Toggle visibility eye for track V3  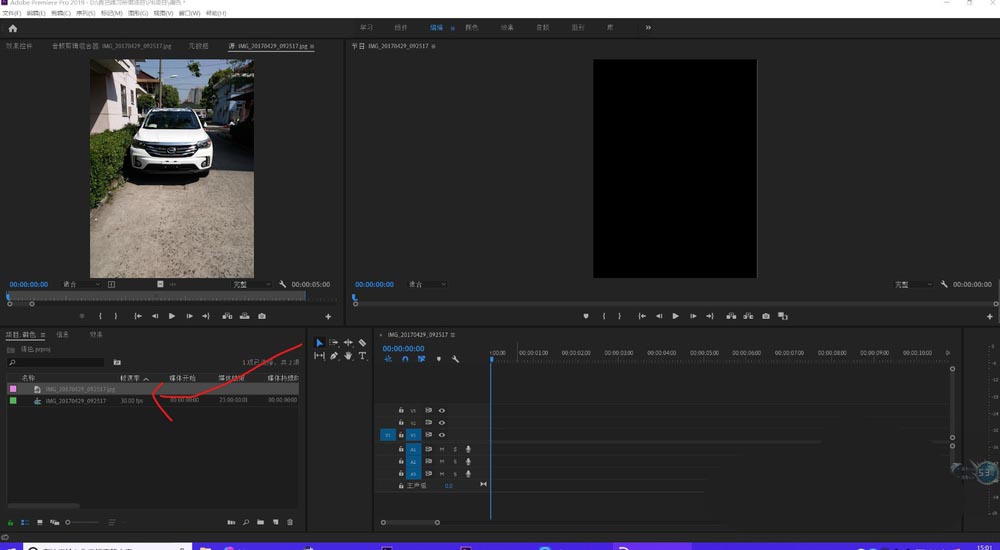(441, 410)
